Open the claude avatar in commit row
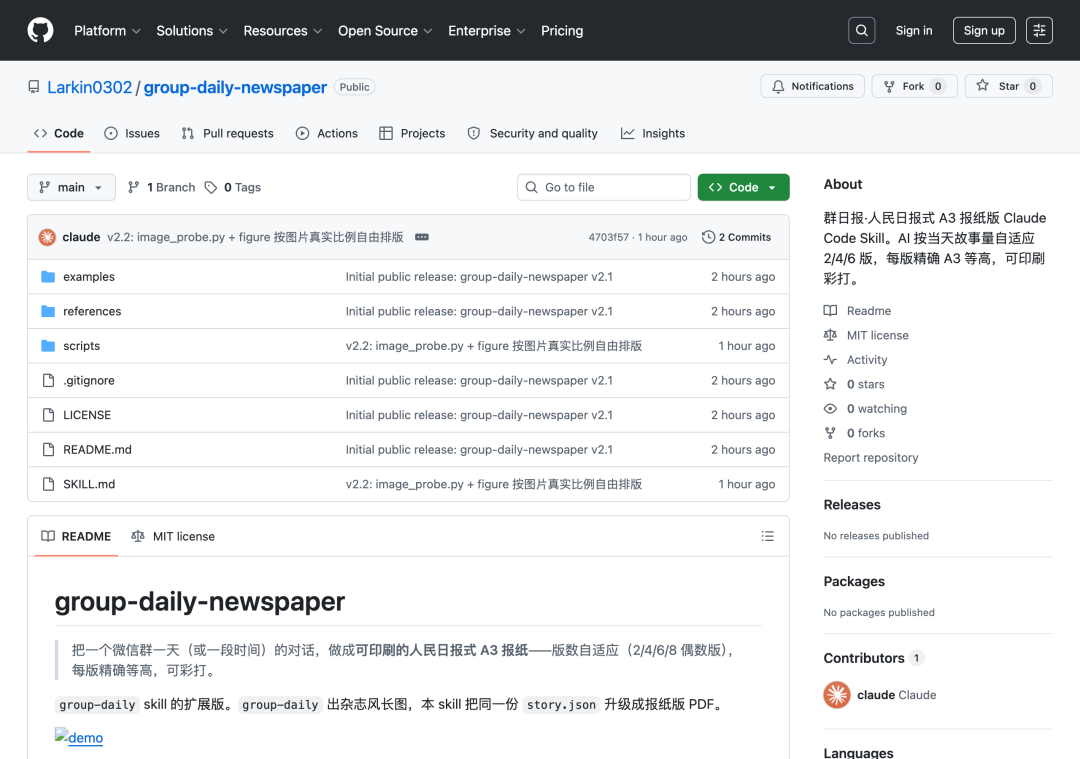The height and width of the screenshot is (759, 1080). tap(47, 237)
